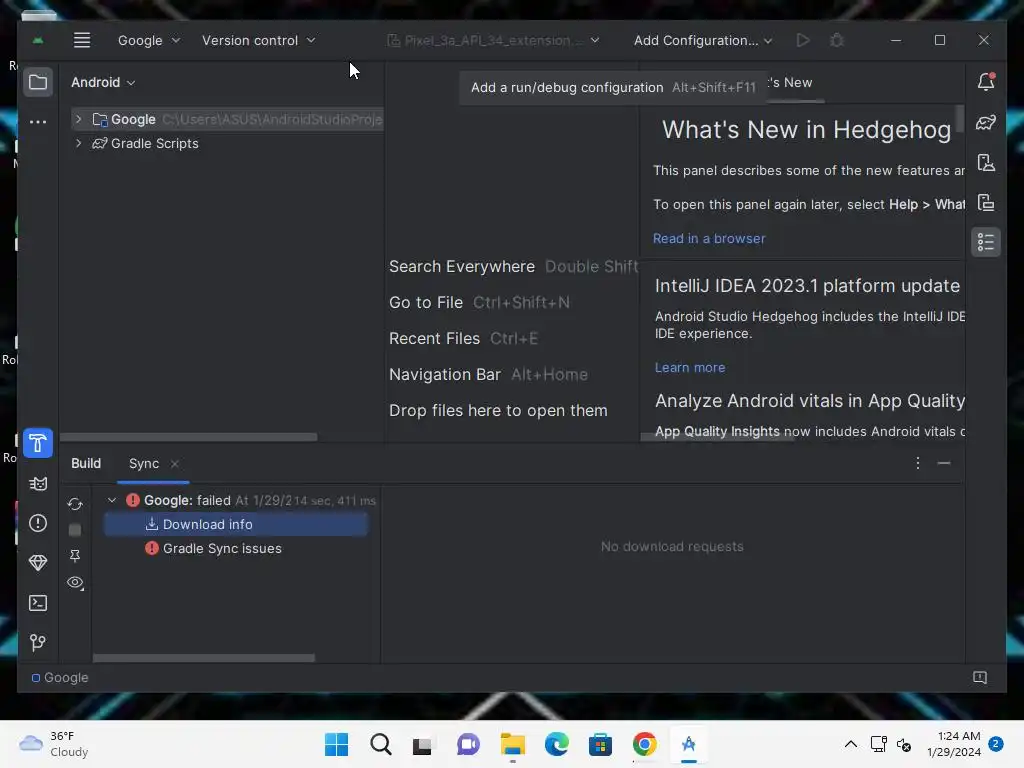Screen dimensions: 1024x768
Task: Click Google module in status bar
Action: (59, 678)
